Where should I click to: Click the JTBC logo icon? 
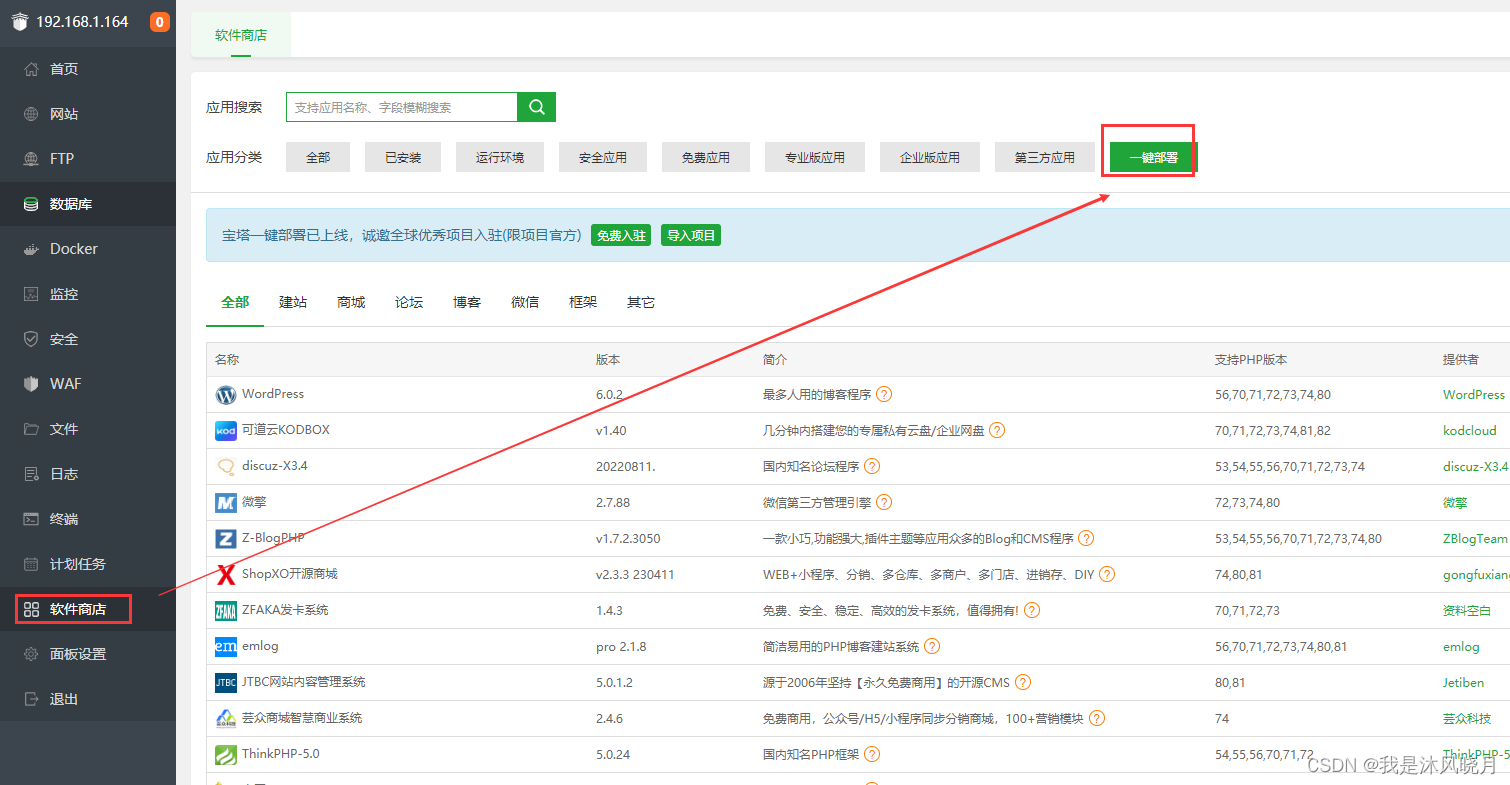226,683
